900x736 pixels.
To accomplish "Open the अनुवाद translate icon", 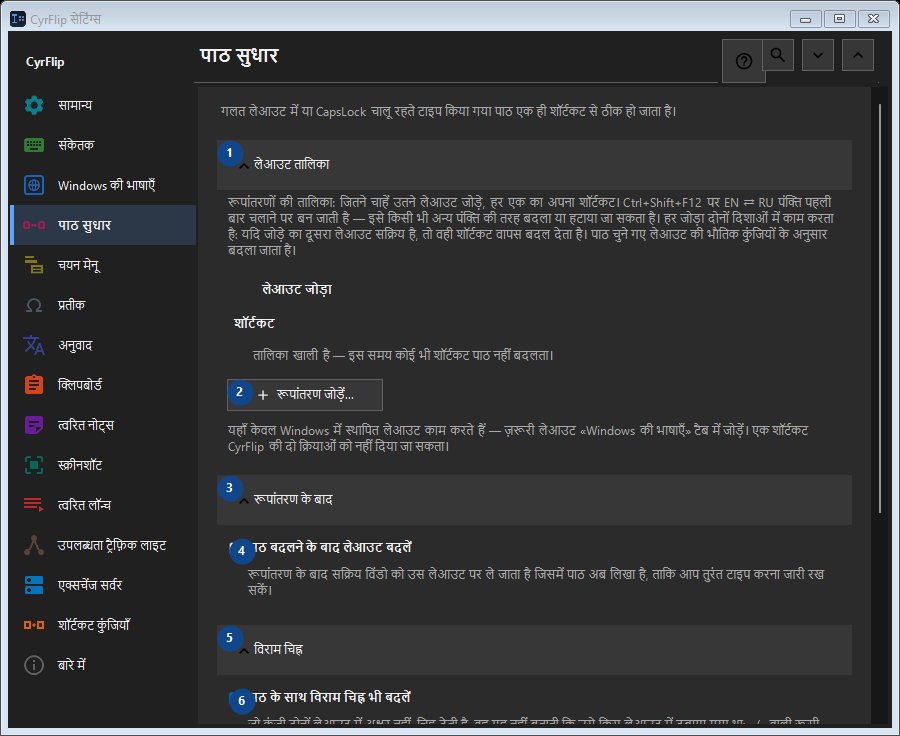I will pos(34,345).
